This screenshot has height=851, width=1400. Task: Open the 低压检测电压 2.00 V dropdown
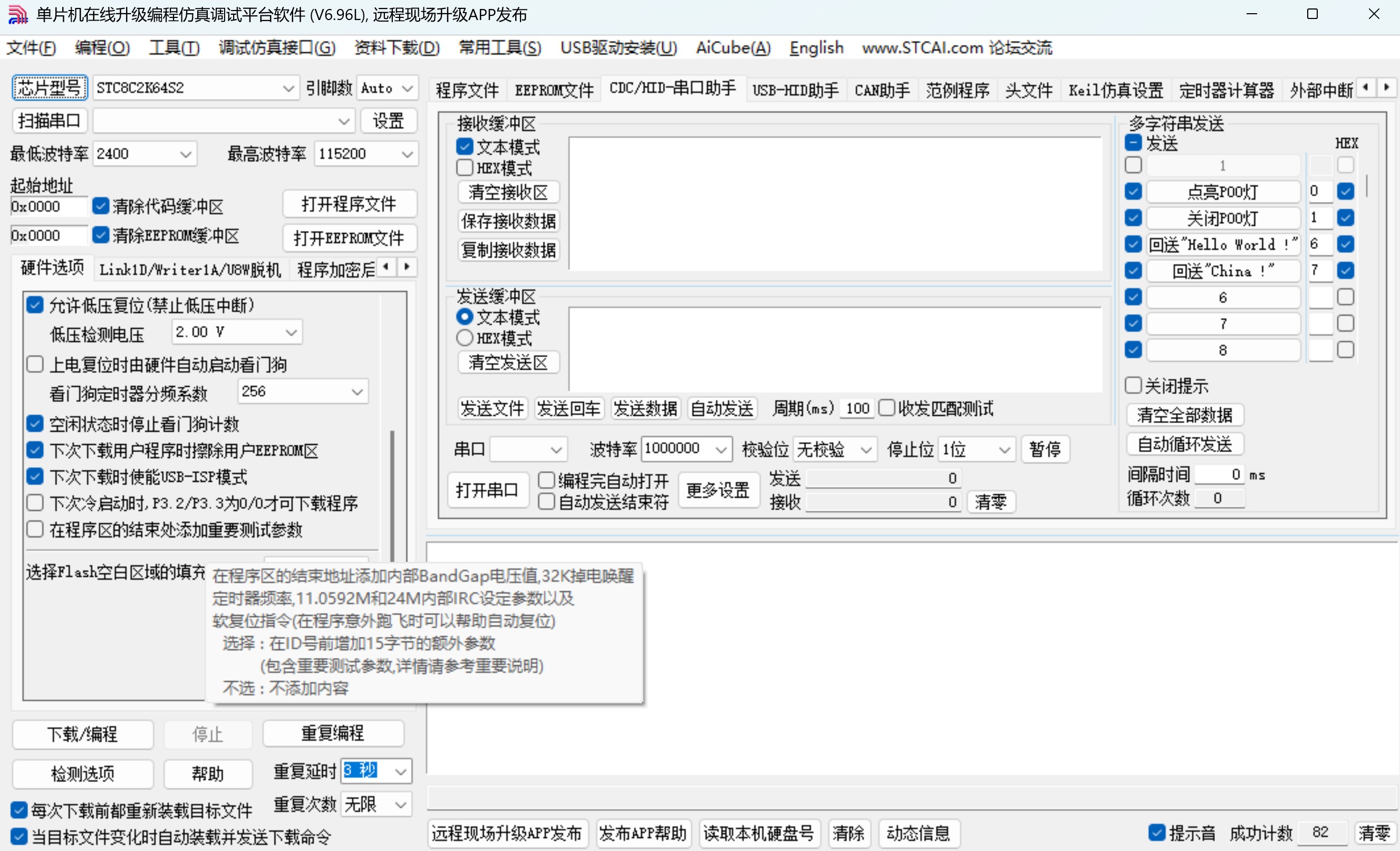(x=236, y=332)
